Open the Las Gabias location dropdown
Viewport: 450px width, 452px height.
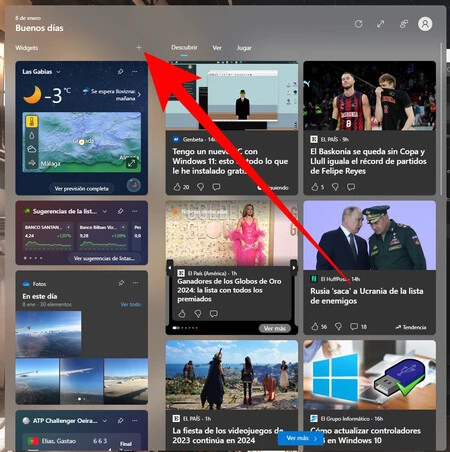click(x=58, y=72)
